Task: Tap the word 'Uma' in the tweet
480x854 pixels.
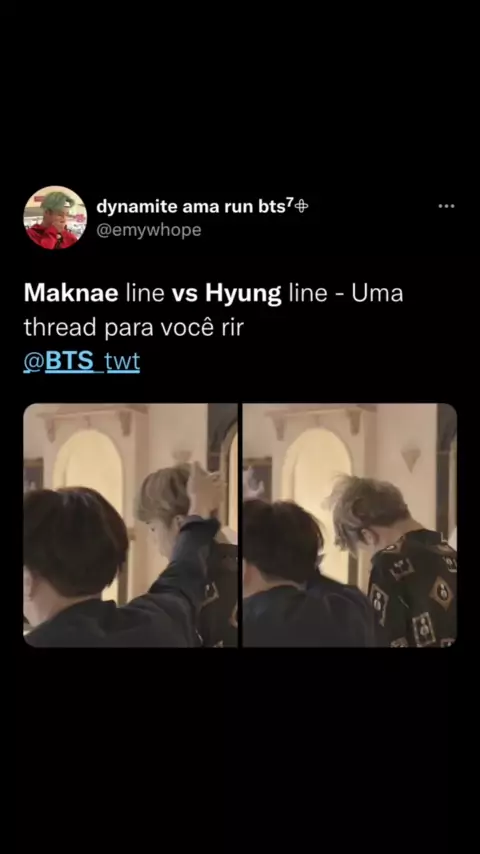Action: (377, 294)
